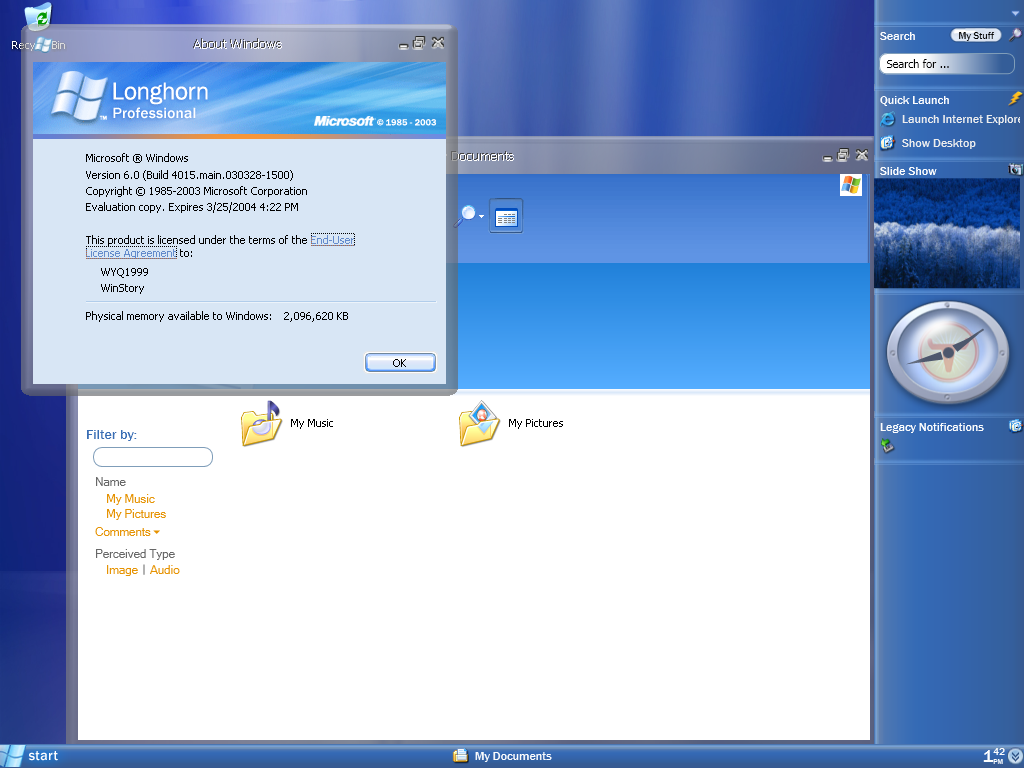
Task: Click the taskbar clock time
Action: click(994, 756)
